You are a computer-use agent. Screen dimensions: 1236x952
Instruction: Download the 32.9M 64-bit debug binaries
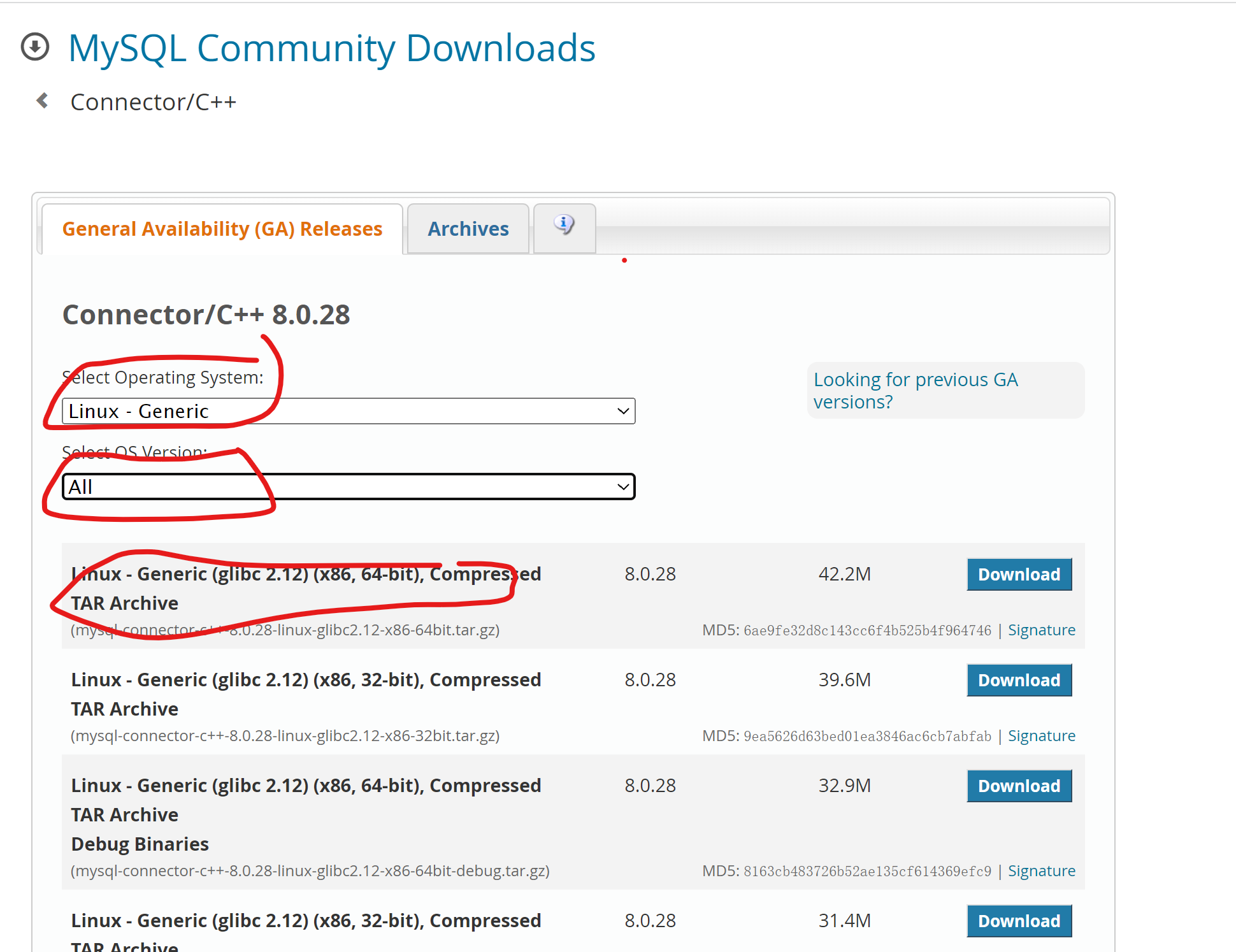pos(1018,786)
